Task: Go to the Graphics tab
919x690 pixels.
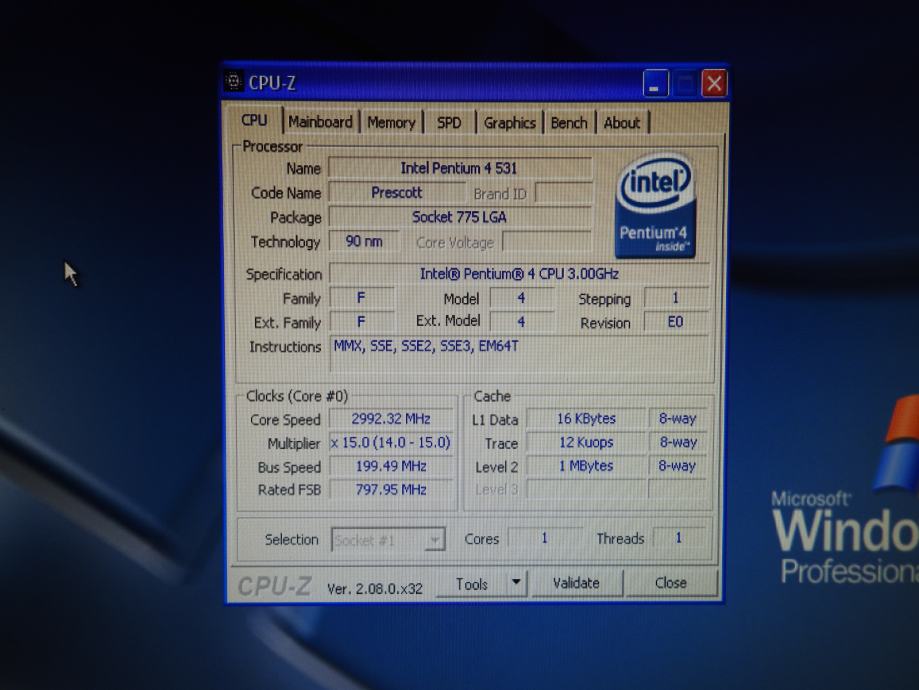Action: pos(509,123)
